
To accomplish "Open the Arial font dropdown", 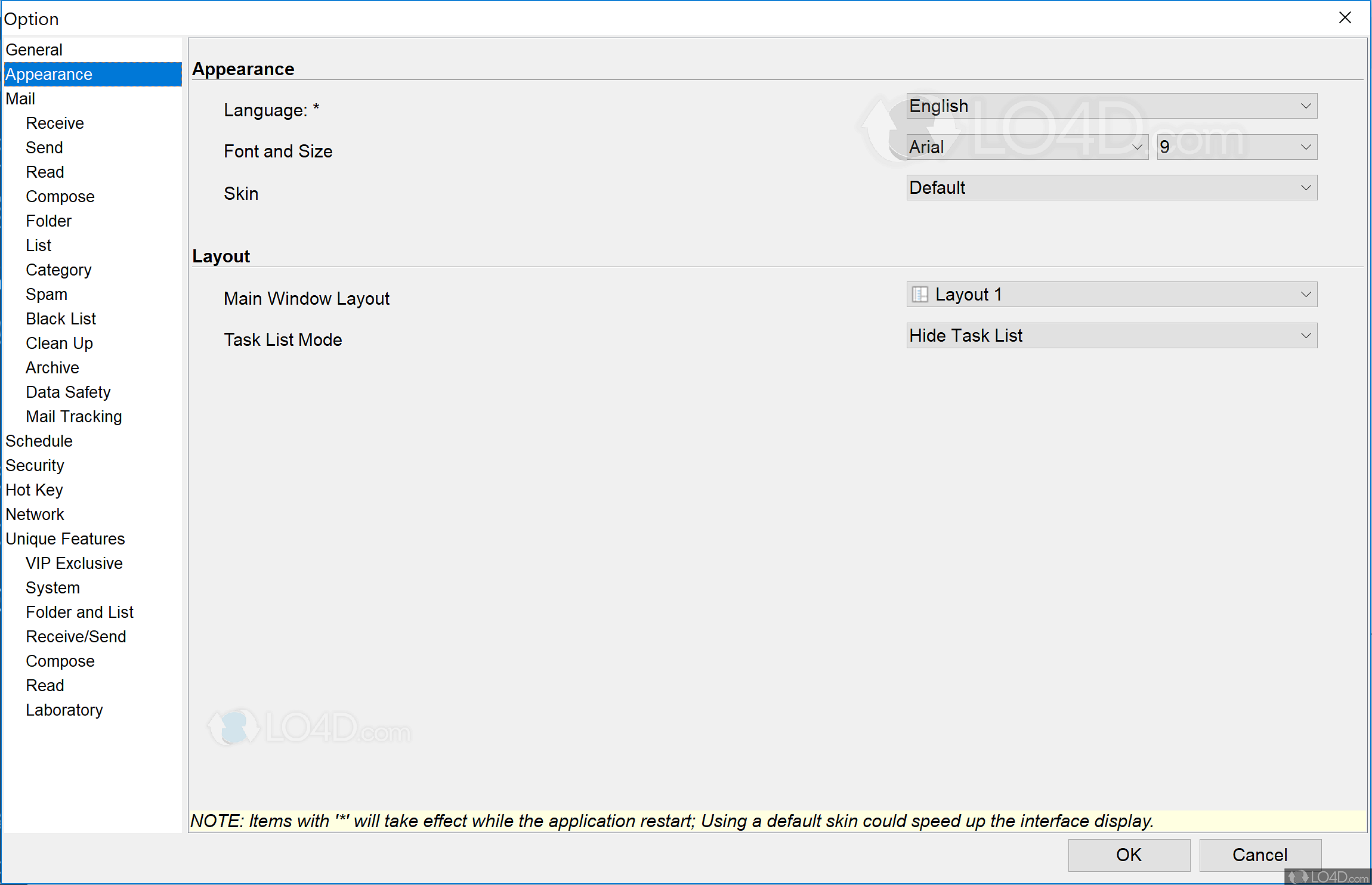I will coord(1027,147).
